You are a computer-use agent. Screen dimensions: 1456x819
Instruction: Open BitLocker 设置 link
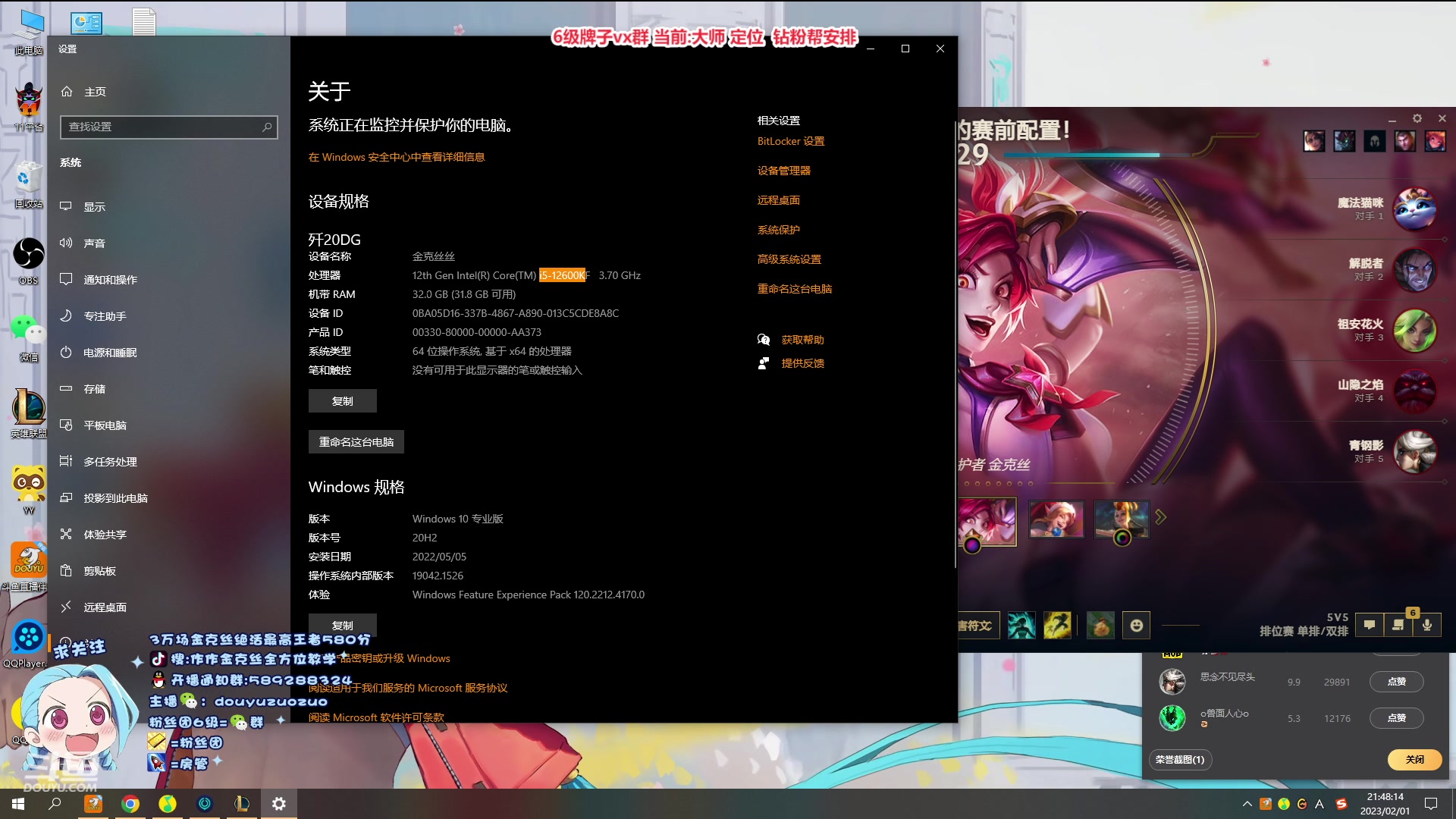pos(791,141)
